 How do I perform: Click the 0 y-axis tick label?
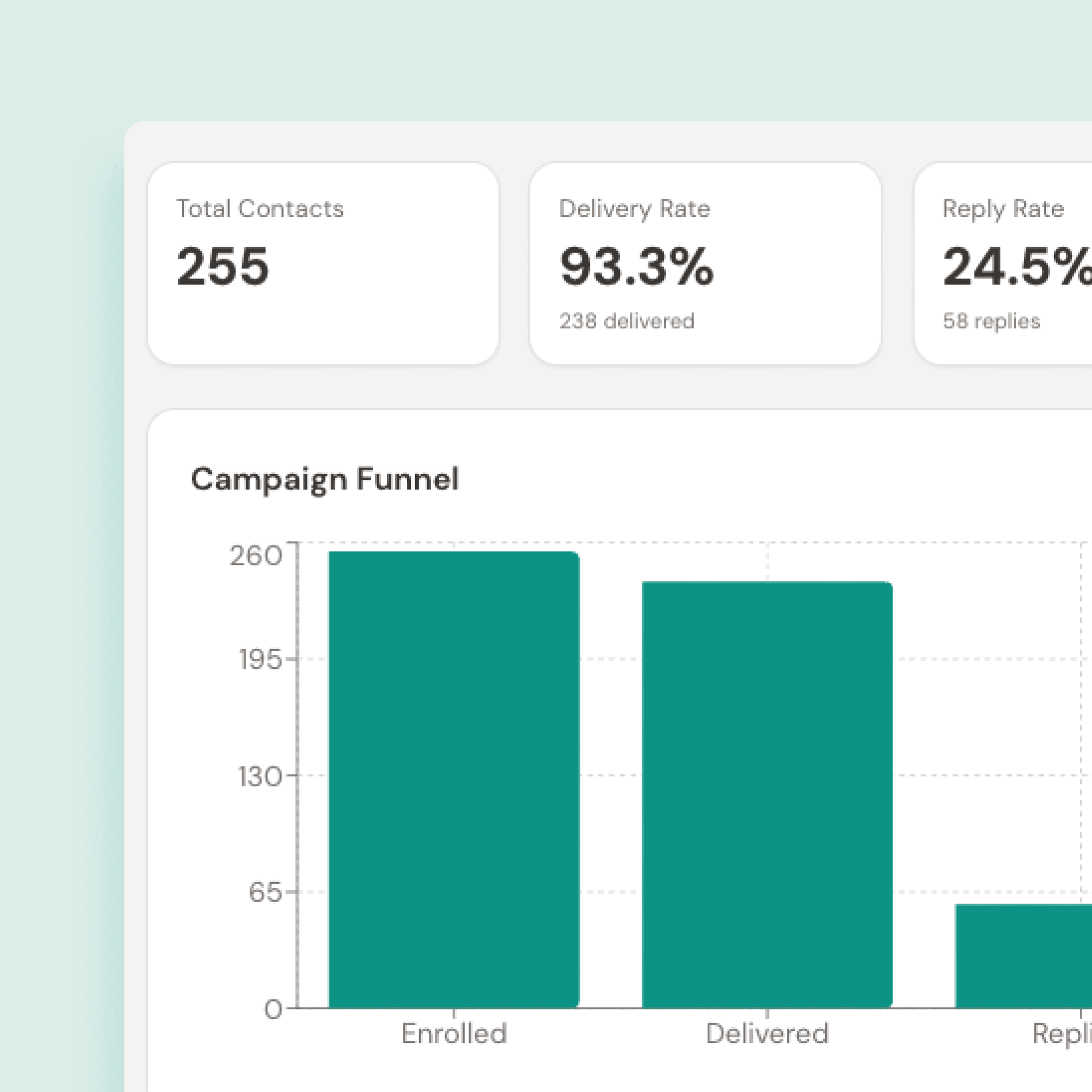(x=273, y=1009)
